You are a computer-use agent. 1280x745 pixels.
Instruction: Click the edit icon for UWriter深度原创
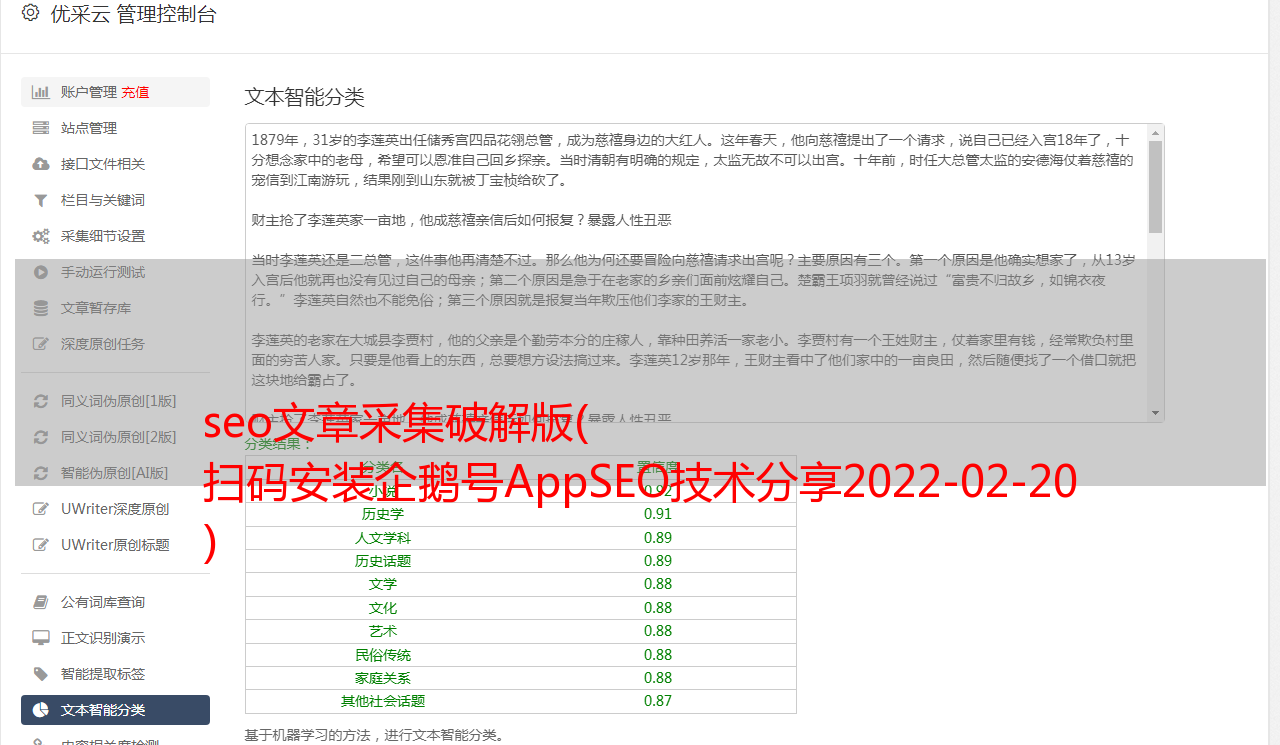41,509
